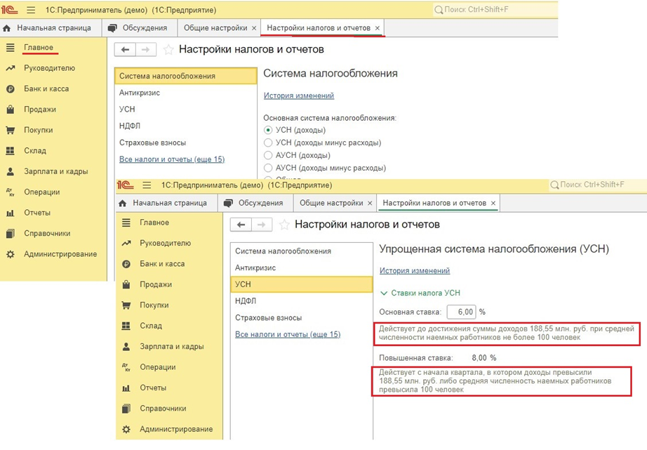This screenshot has height=450, width=647.
Task: Click Склад grid icon in front window
Action: (x=126, y=326)
